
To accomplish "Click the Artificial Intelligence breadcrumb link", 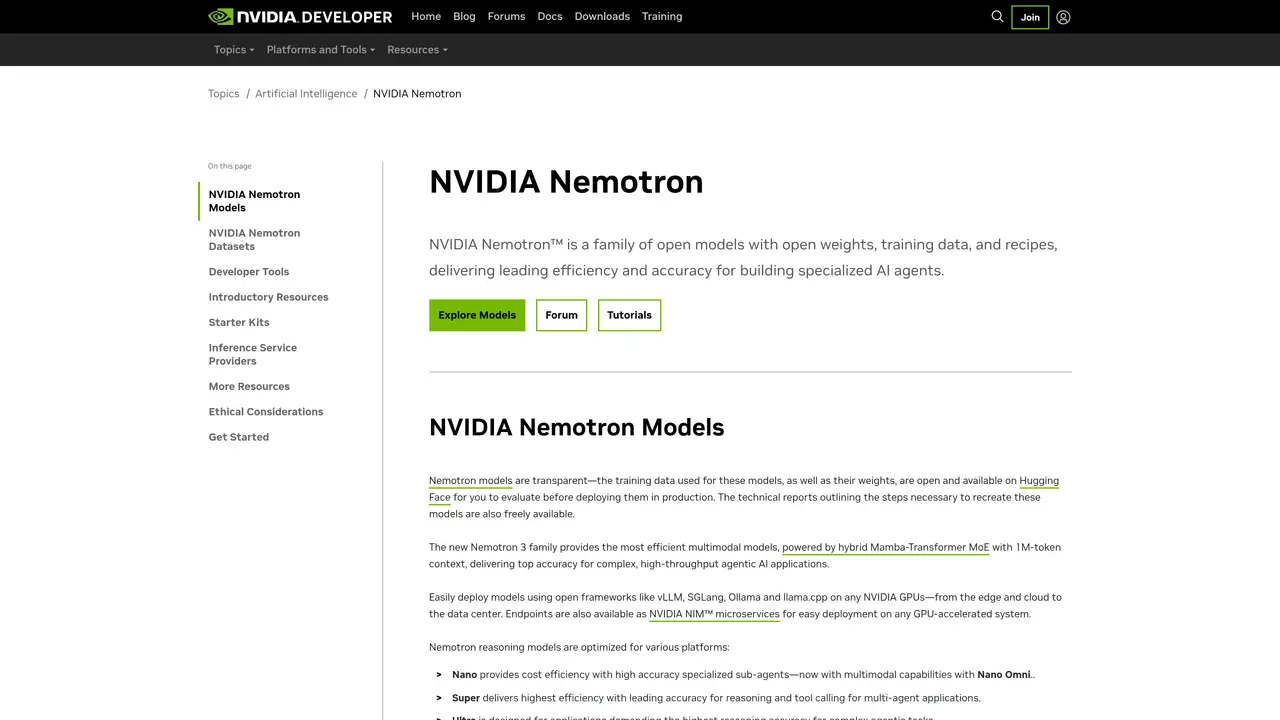I will (x=306, y=93).
